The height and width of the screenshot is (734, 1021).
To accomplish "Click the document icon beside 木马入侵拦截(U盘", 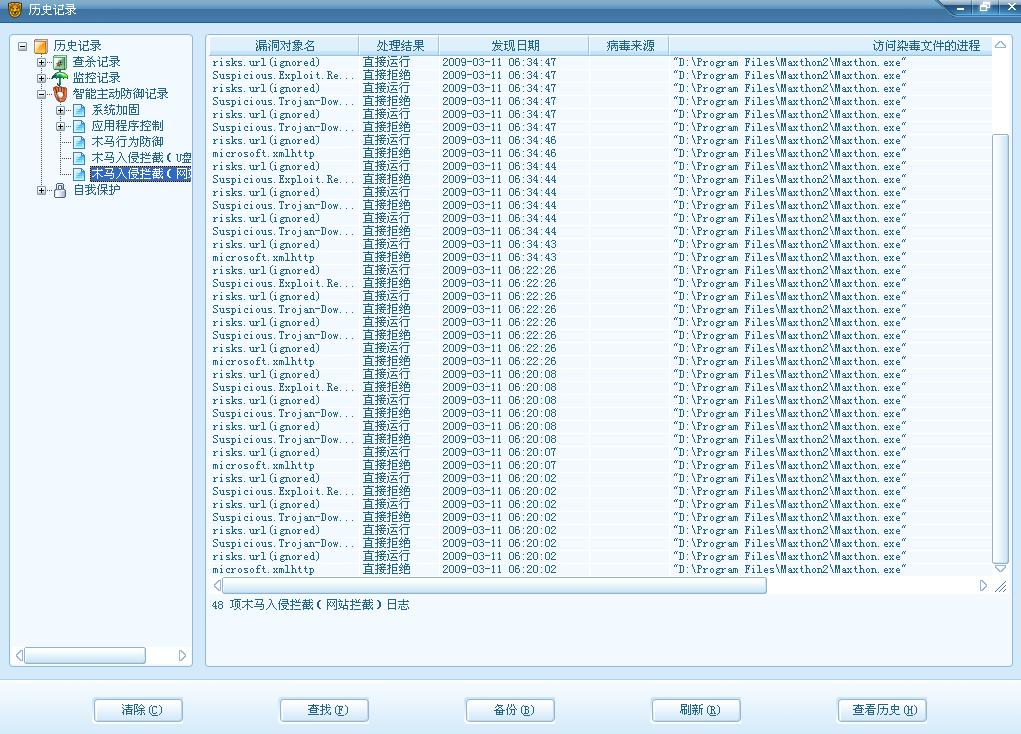I will tap(79, 158).
